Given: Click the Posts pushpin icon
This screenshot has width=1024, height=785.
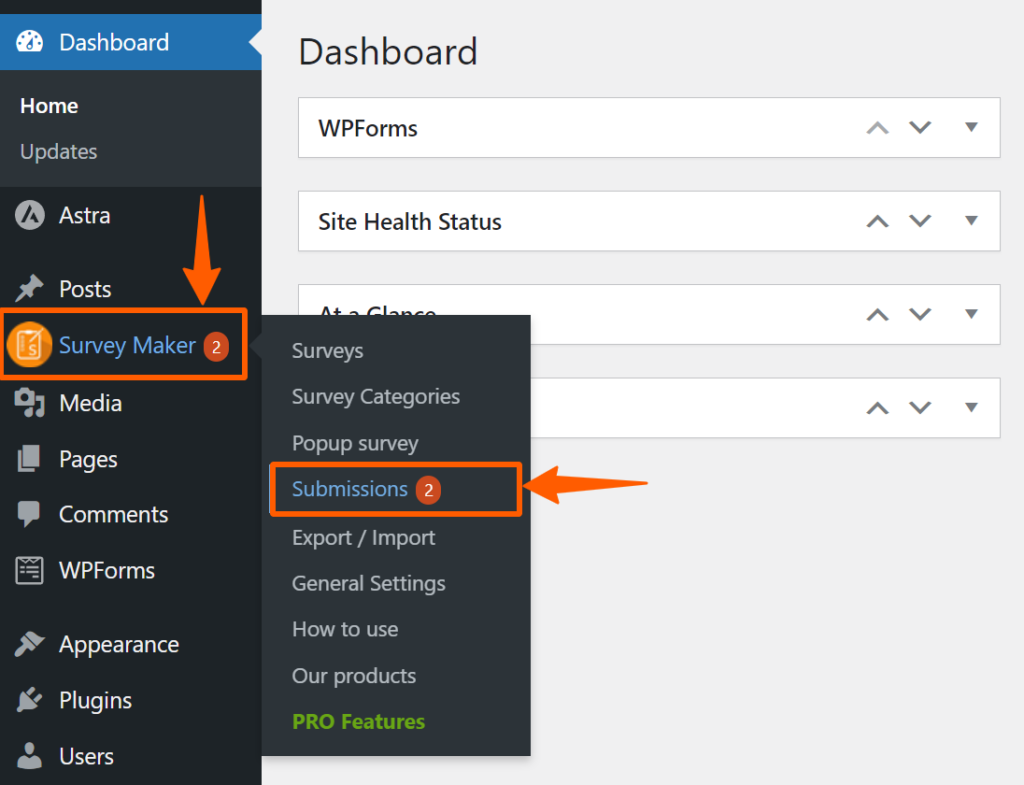Looking at the screenshot, I should [29, 288].
